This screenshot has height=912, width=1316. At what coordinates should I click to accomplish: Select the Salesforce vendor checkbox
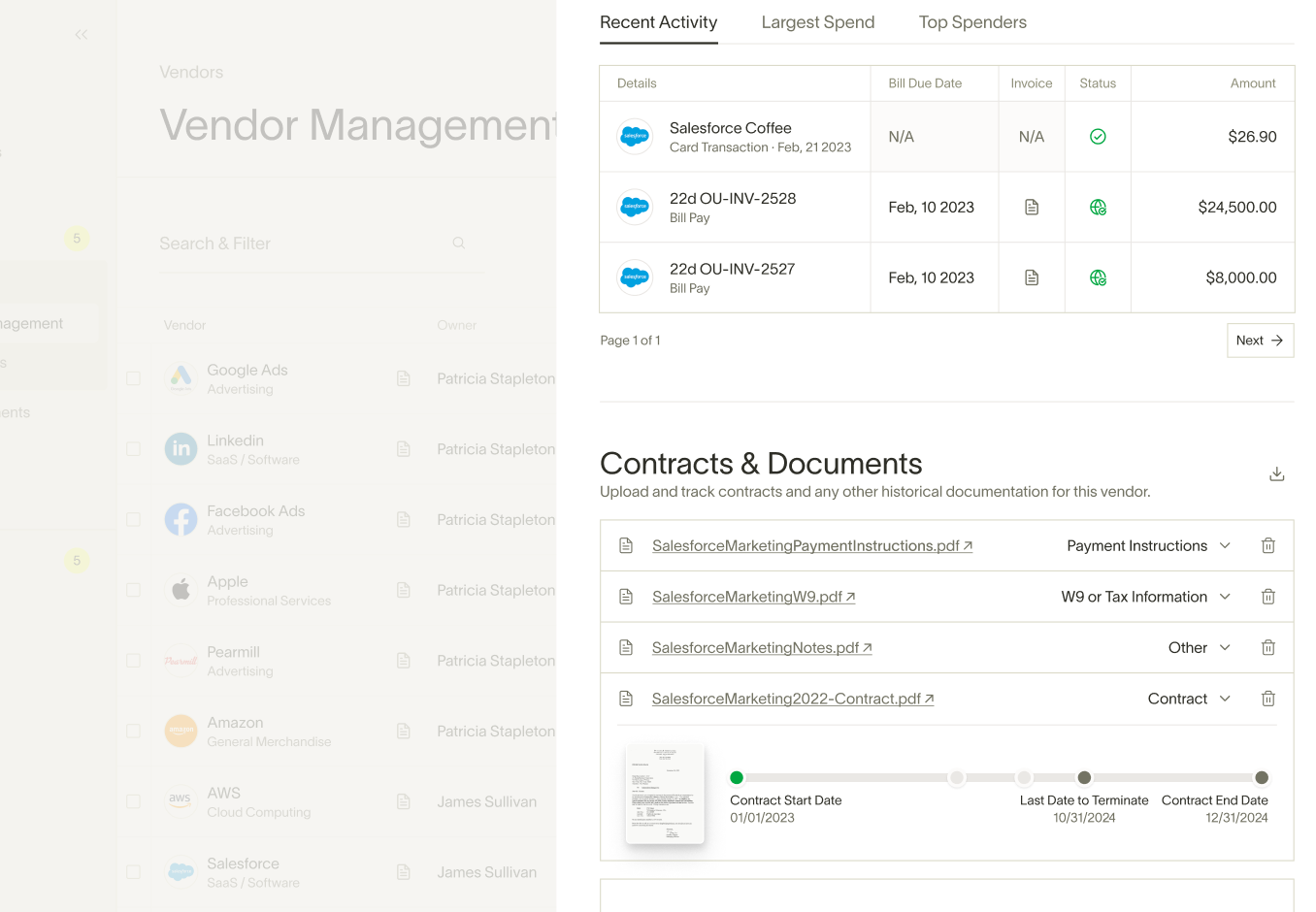tap(134, 872)
